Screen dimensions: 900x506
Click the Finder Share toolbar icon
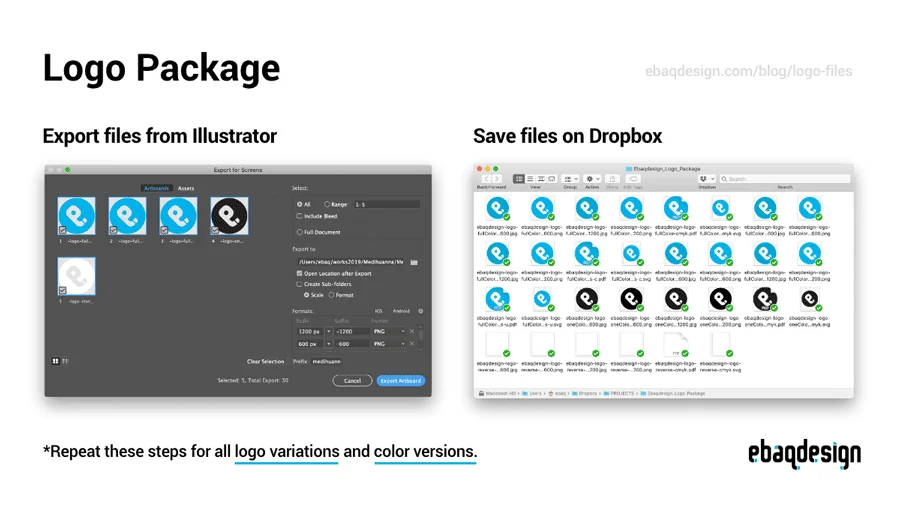tap(612, 179)
